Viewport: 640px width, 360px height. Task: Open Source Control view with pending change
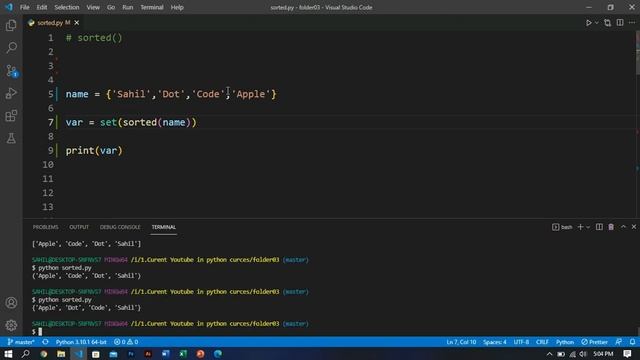point(11,71)
